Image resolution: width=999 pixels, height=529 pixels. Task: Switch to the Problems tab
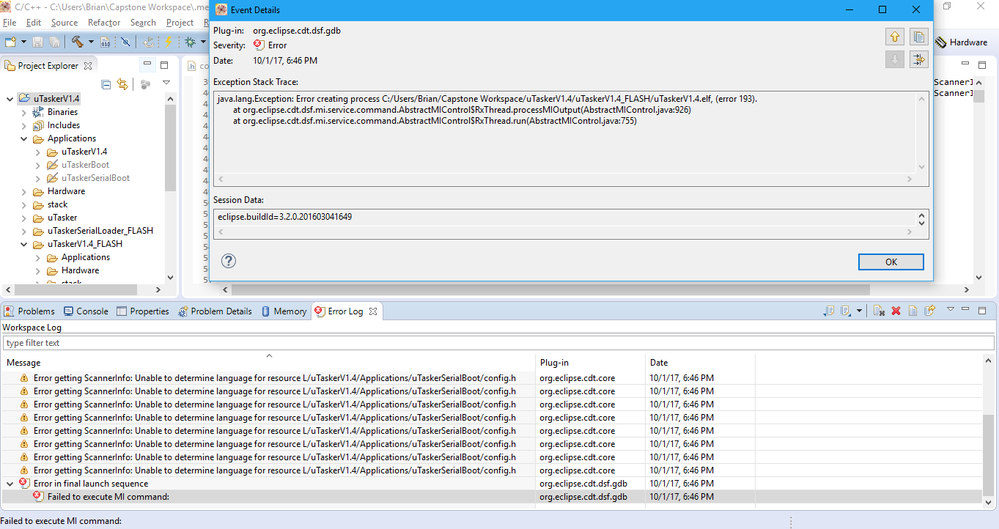[29, 311]
